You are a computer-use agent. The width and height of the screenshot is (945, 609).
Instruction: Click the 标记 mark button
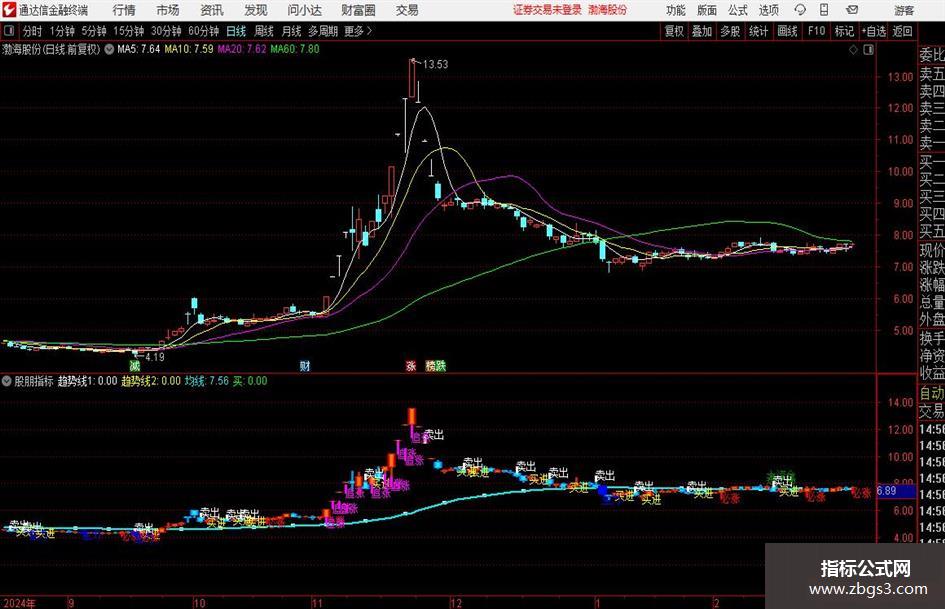coord(844,31)
